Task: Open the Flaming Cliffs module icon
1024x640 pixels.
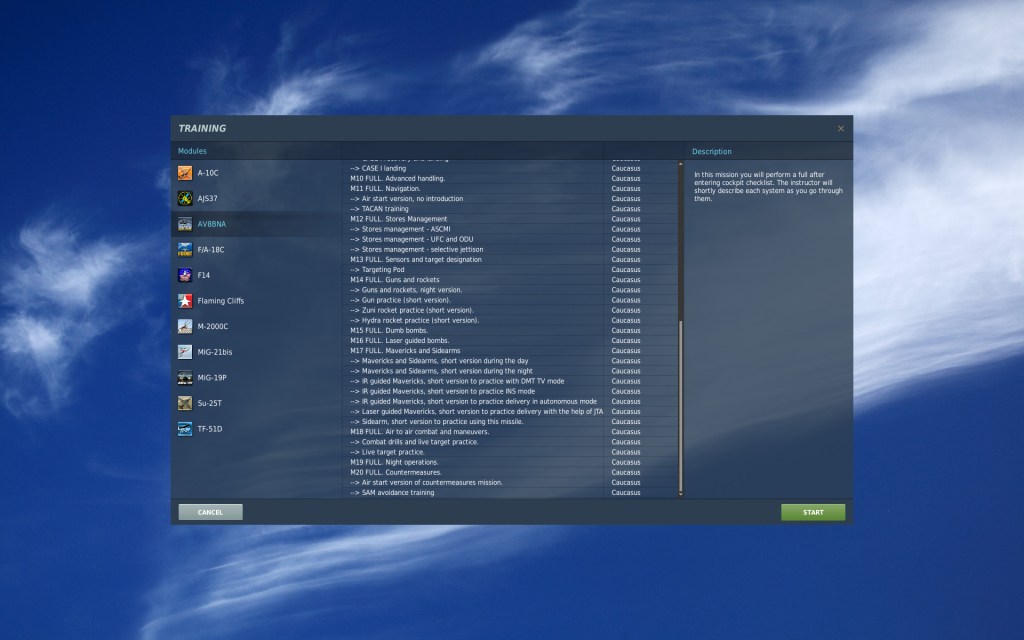Action: (185, 300)
